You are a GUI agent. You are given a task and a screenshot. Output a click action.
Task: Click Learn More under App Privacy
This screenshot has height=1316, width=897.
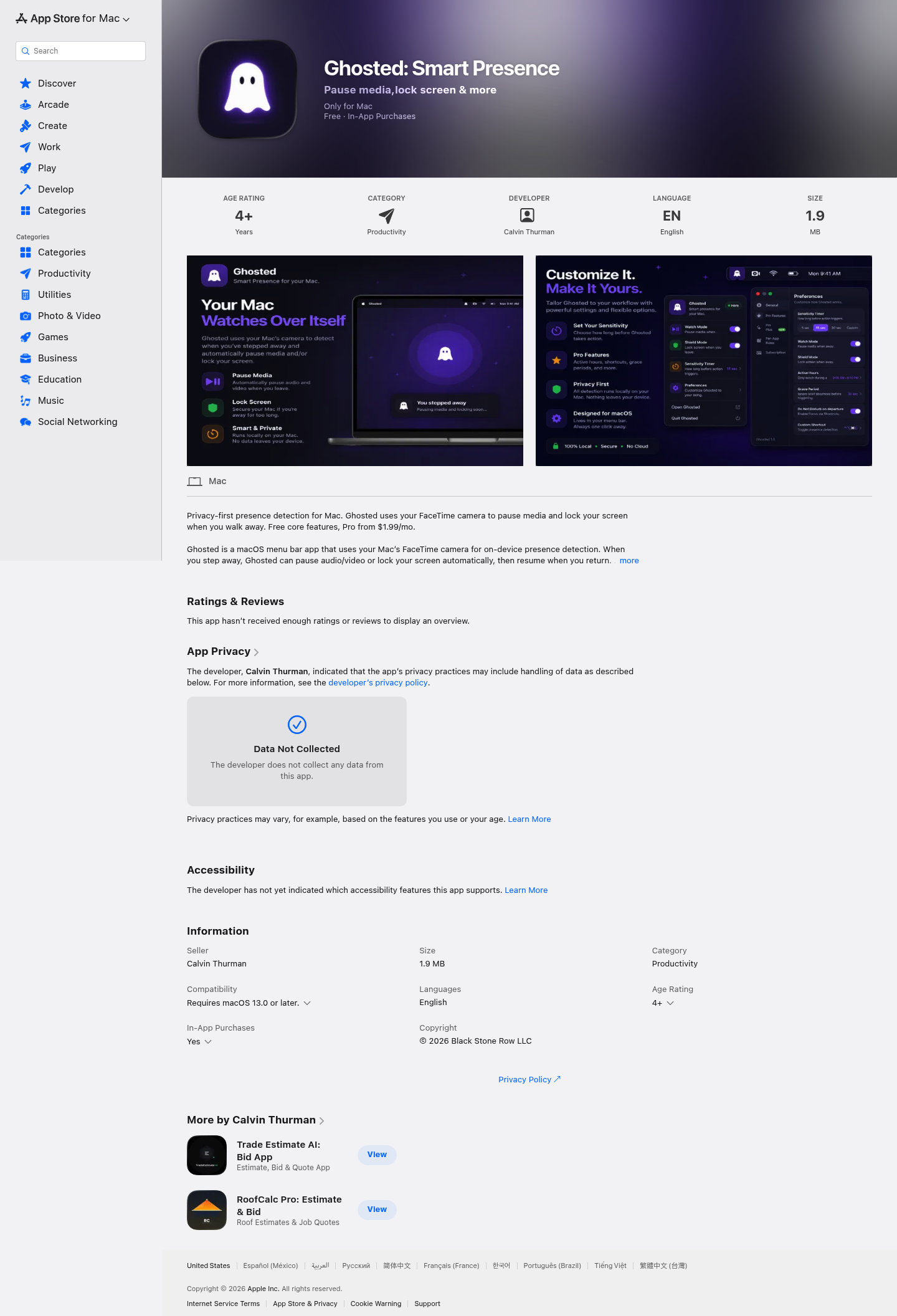click(x=529, y=819)
